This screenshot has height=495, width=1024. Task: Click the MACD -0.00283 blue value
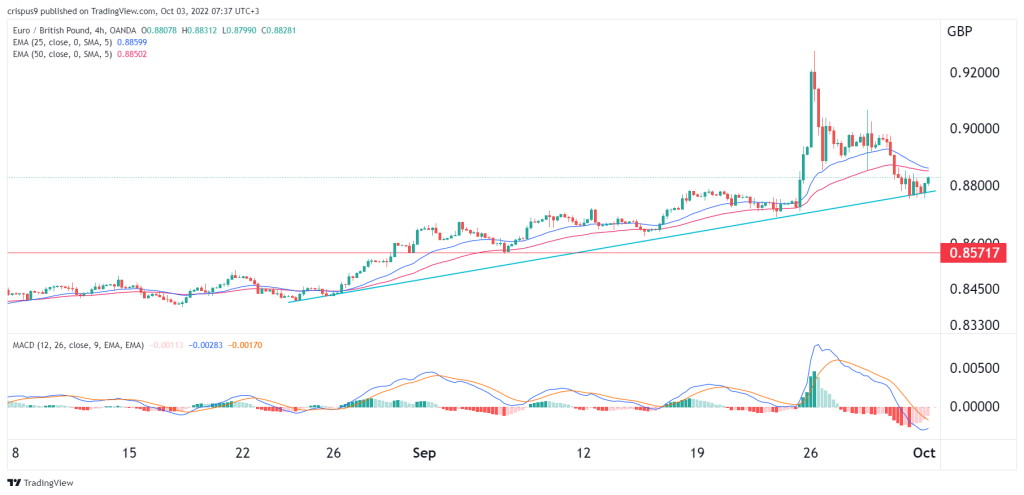tap(207, 345)
